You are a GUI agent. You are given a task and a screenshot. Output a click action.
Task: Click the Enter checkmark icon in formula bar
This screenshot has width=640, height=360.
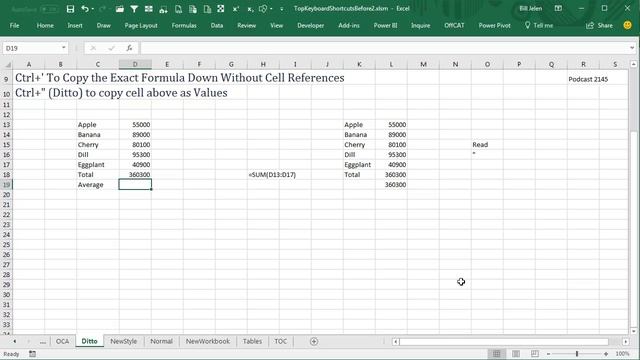pos(111,48)
